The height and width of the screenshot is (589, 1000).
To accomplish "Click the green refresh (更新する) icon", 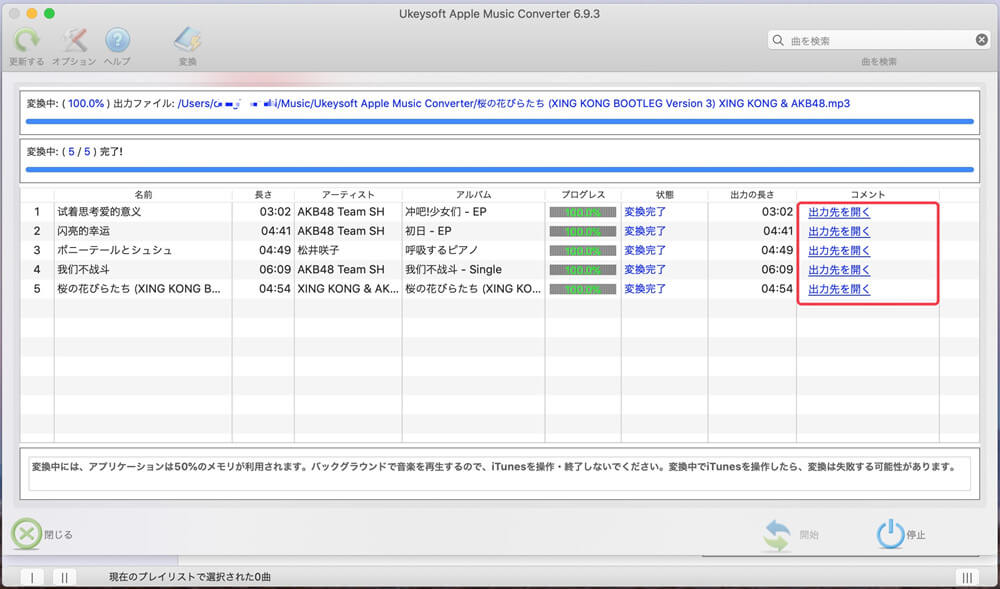I will [x=27, y=41].
